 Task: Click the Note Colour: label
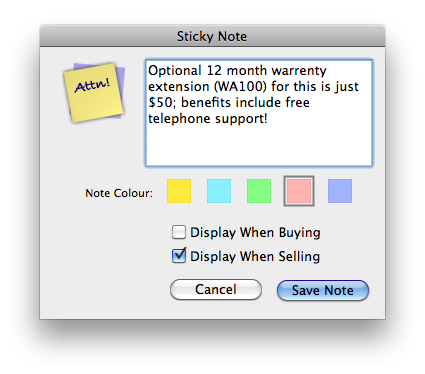pyautogui.click(x=119, y=193)
